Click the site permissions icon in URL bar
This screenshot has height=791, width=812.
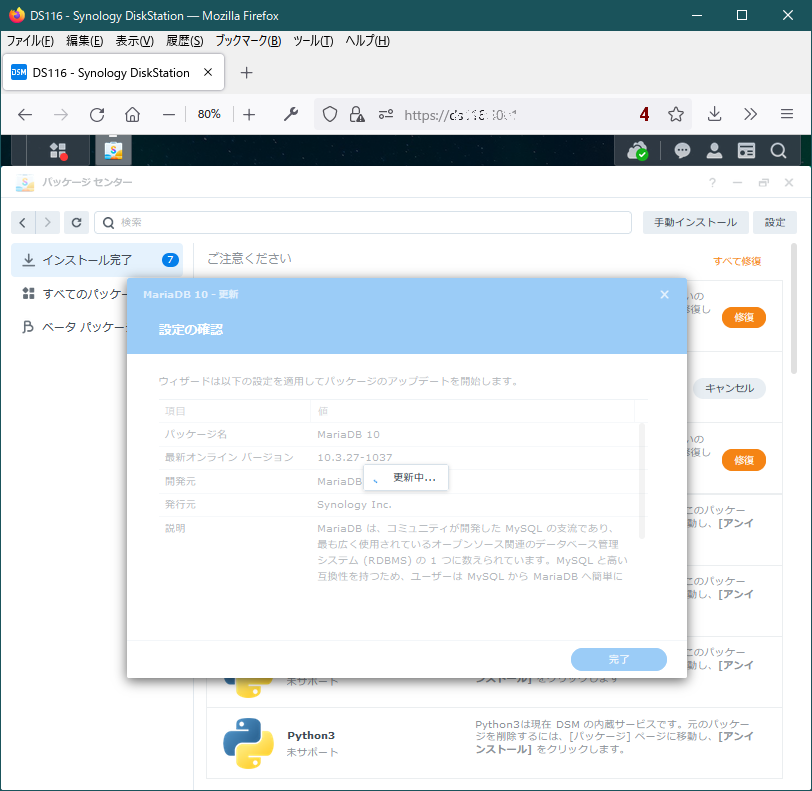[386, 114]
